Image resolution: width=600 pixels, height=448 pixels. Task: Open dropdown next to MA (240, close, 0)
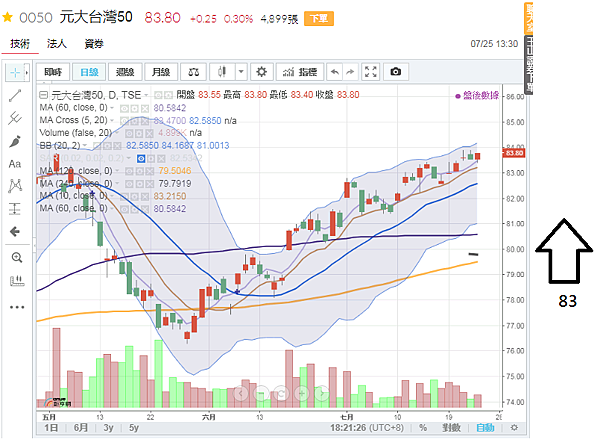click(x=117, y=184)
